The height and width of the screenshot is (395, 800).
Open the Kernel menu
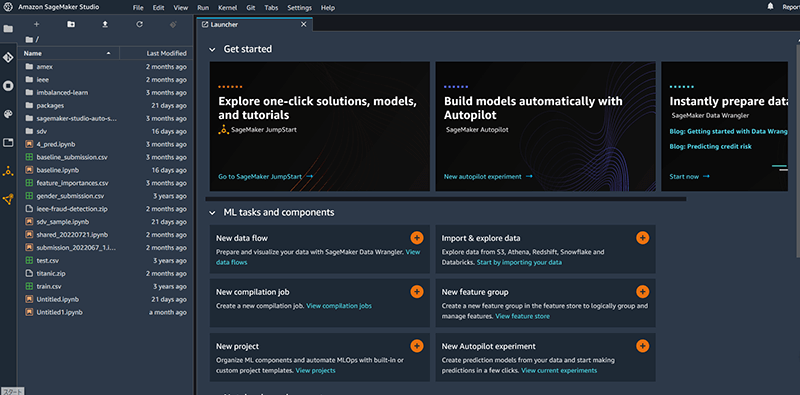(227, 8)
